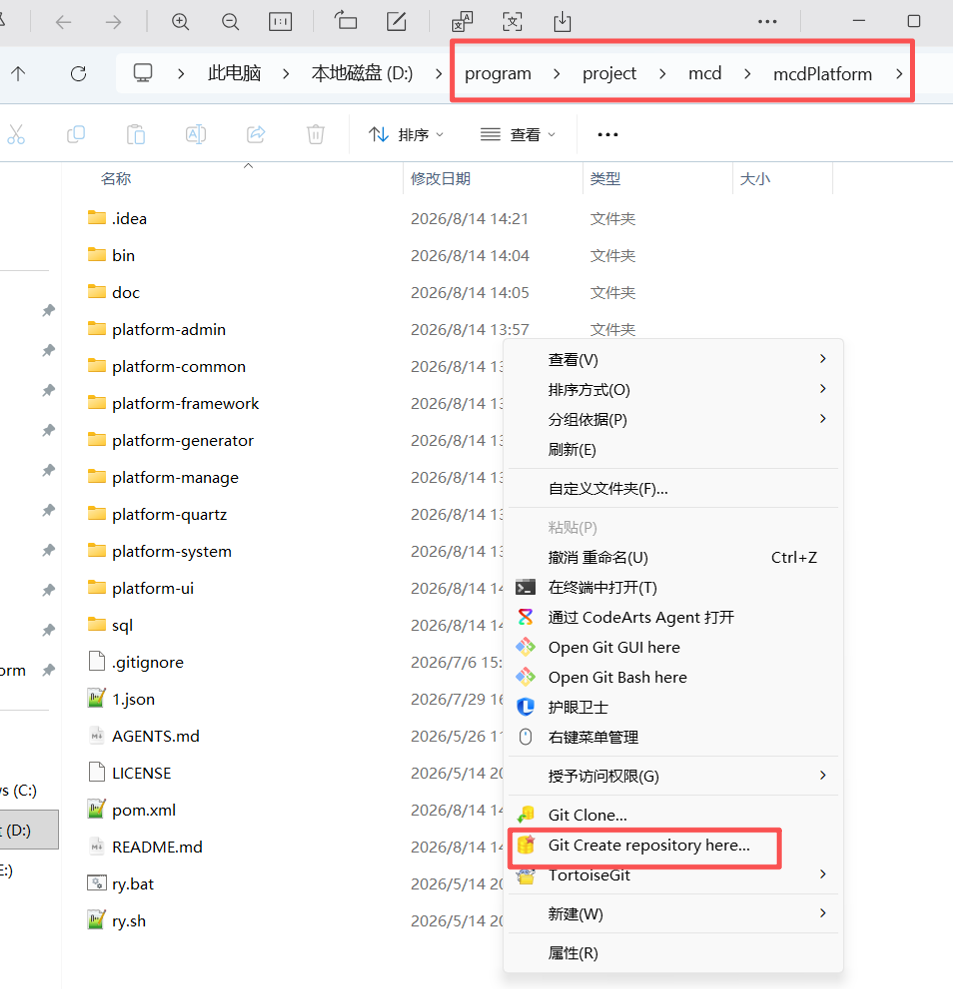Click the computer monitor icon in address bar

coord(143,73)
